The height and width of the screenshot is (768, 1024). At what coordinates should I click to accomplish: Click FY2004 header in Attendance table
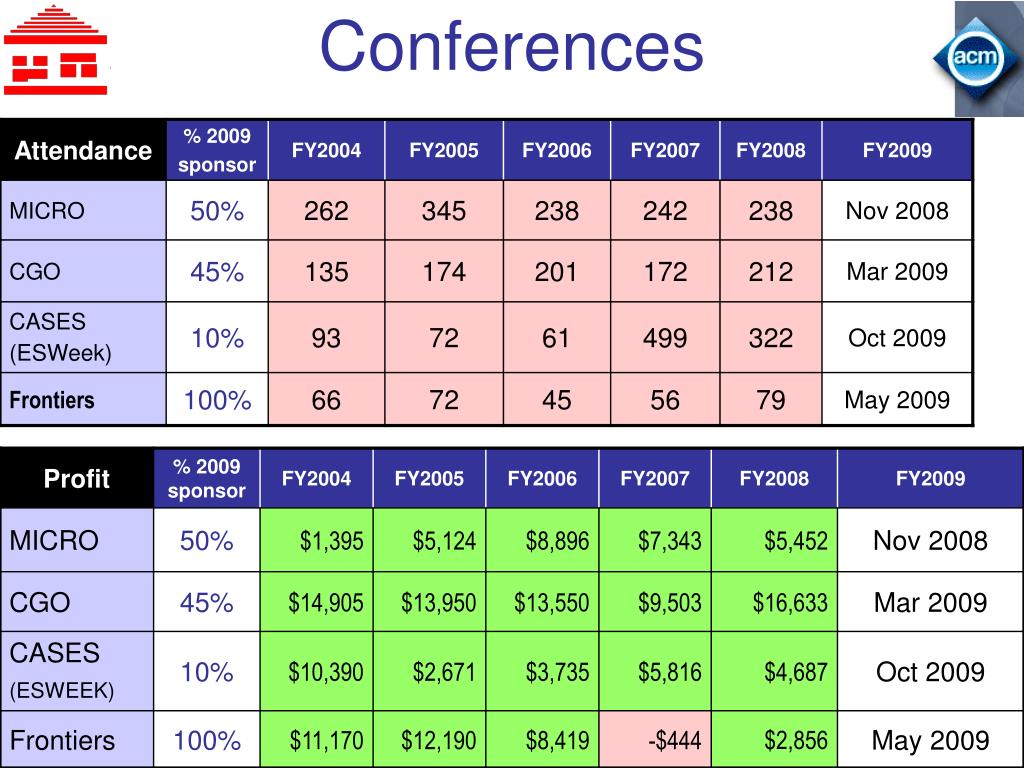327,150
